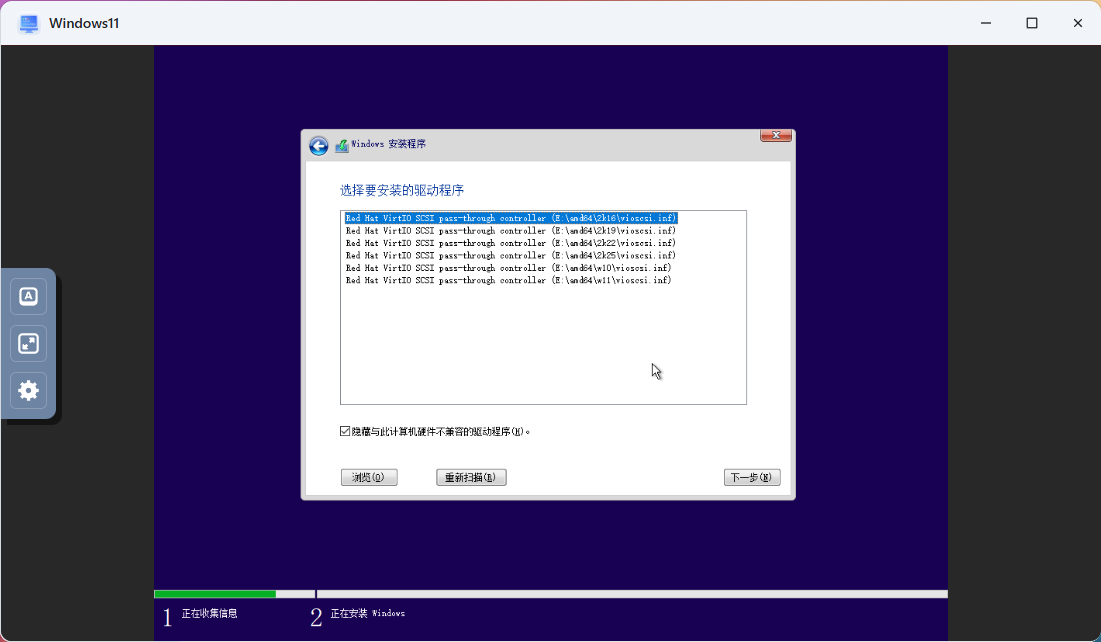The width and height of the screenshot is (1101, 642).
Task: Select the driver row with path 2k19\vioscsi.inf
Action: (511, 230)
